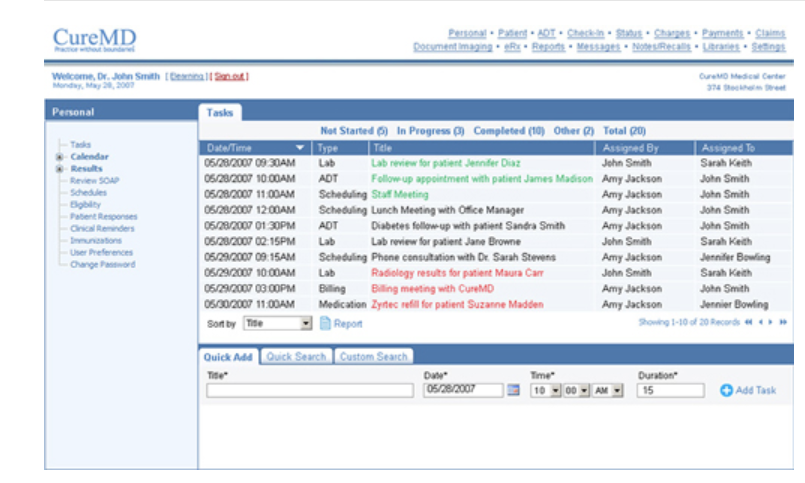Image resolution: width=805 pixels, height=483 pixels.
Task: Open the AM/PM dropdown
Action: click(x=608, y=391)
